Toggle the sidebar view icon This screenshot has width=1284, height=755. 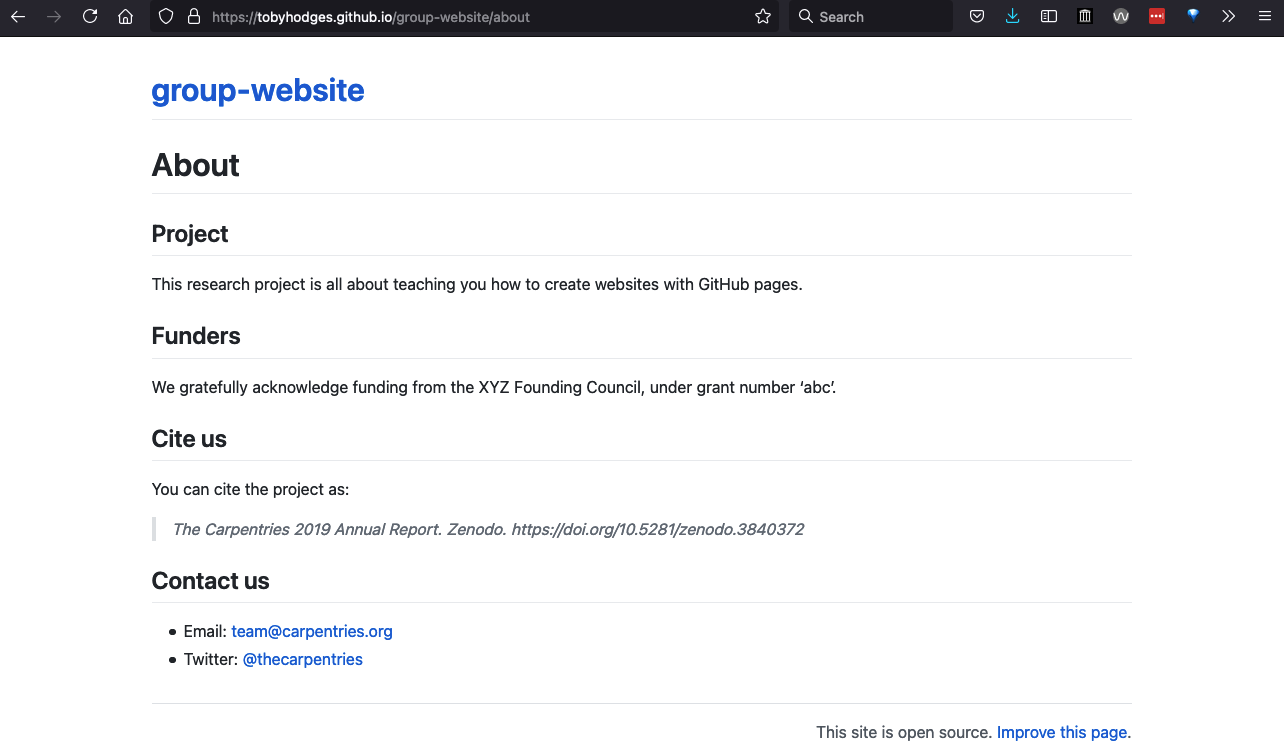1049,16
